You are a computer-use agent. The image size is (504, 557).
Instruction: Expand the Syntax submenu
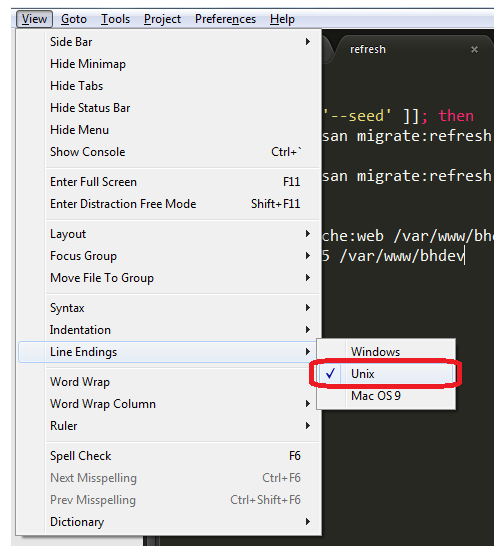pyautogui.click(x=169, y=308)
